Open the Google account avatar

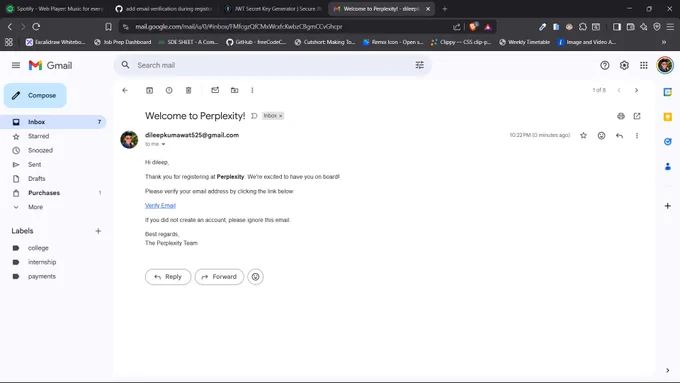coord(665,65)
